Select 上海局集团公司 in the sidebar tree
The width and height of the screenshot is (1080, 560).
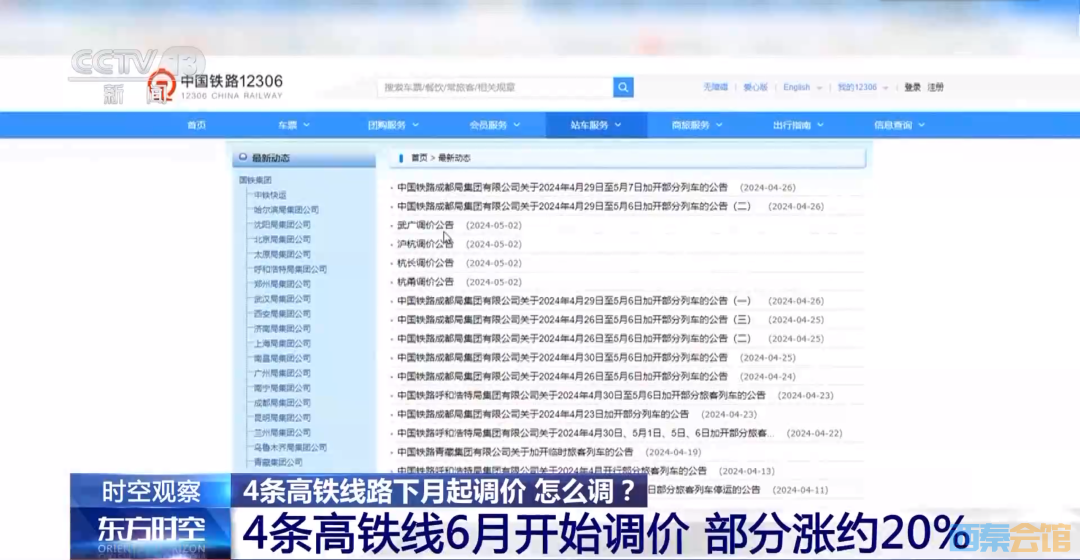[x=282, y=343]
